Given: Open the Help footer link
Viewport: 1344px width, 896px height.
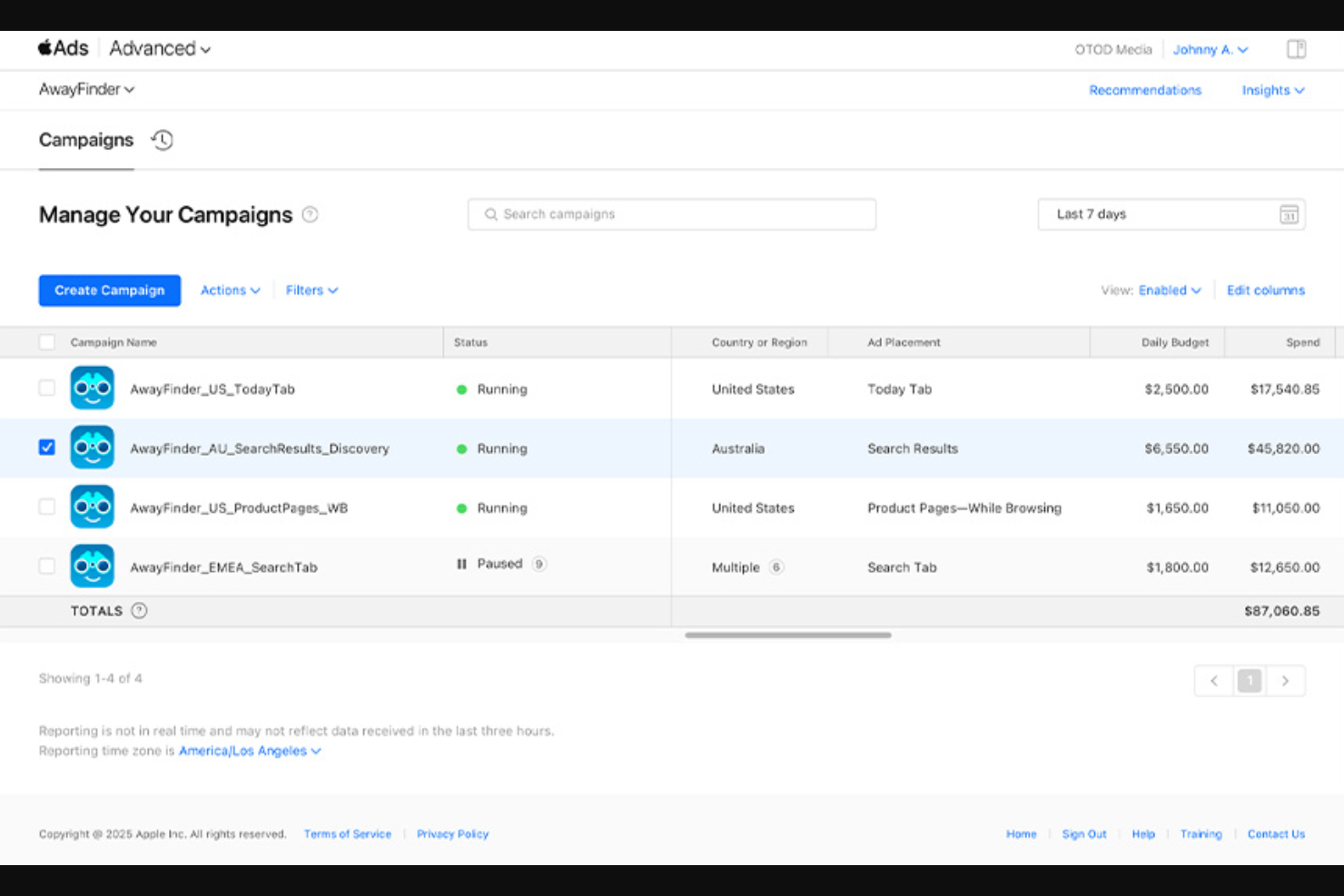Looking at the screenshot, I should [x=1143, y=834].
